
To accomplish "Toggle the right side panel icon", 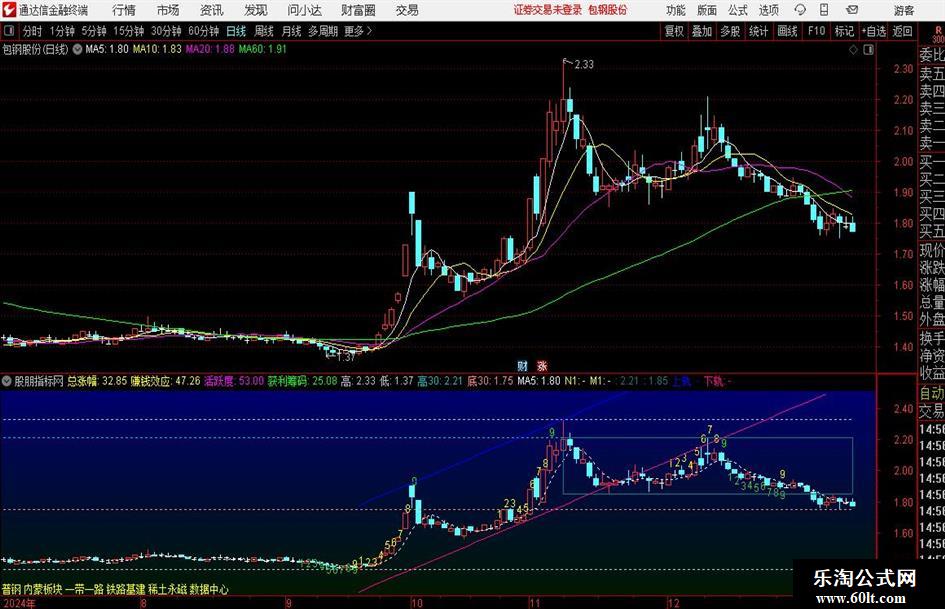I will tap(868, 49).
